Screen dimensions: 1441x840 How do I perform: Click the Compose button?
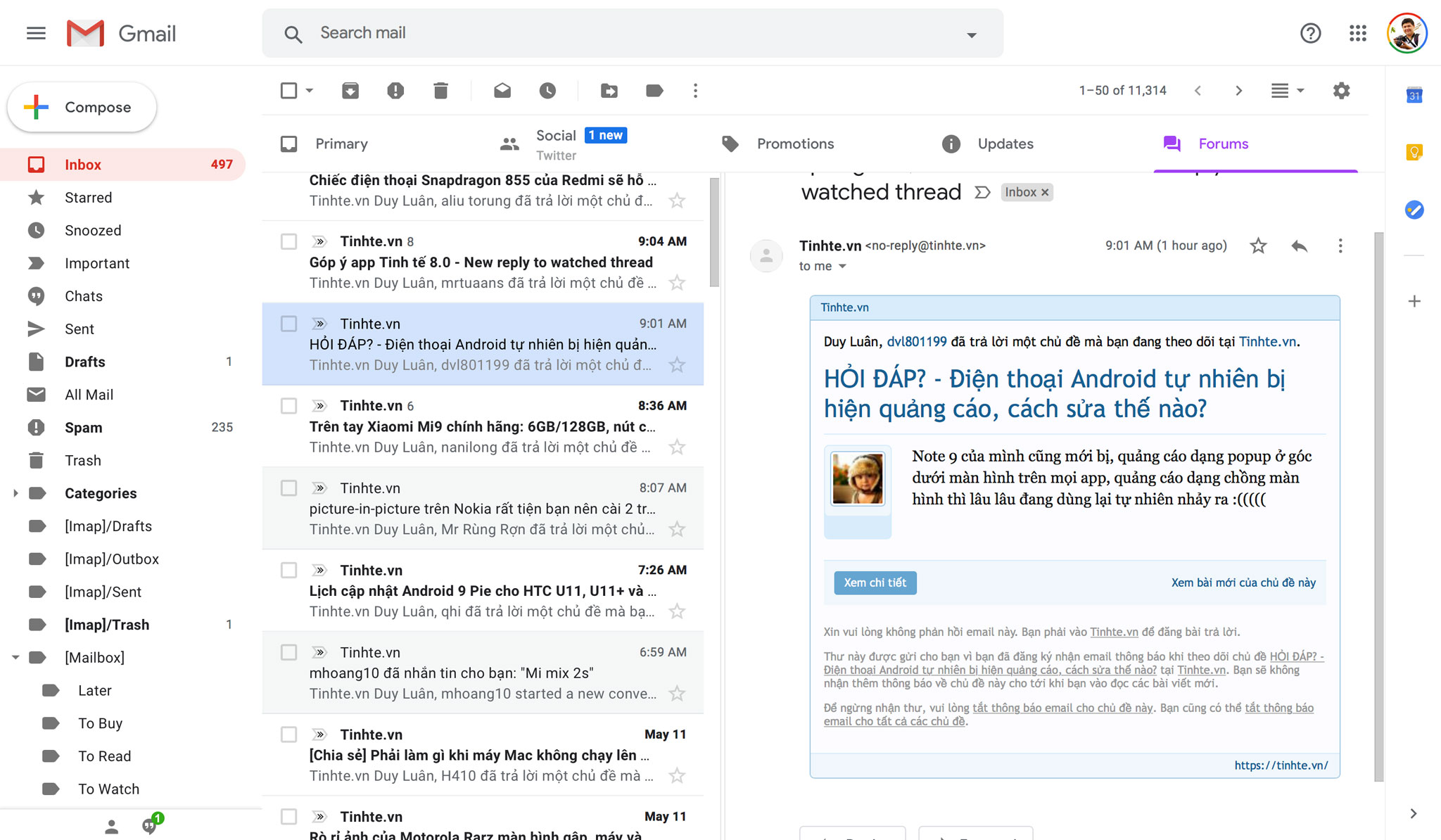point(82,107)
